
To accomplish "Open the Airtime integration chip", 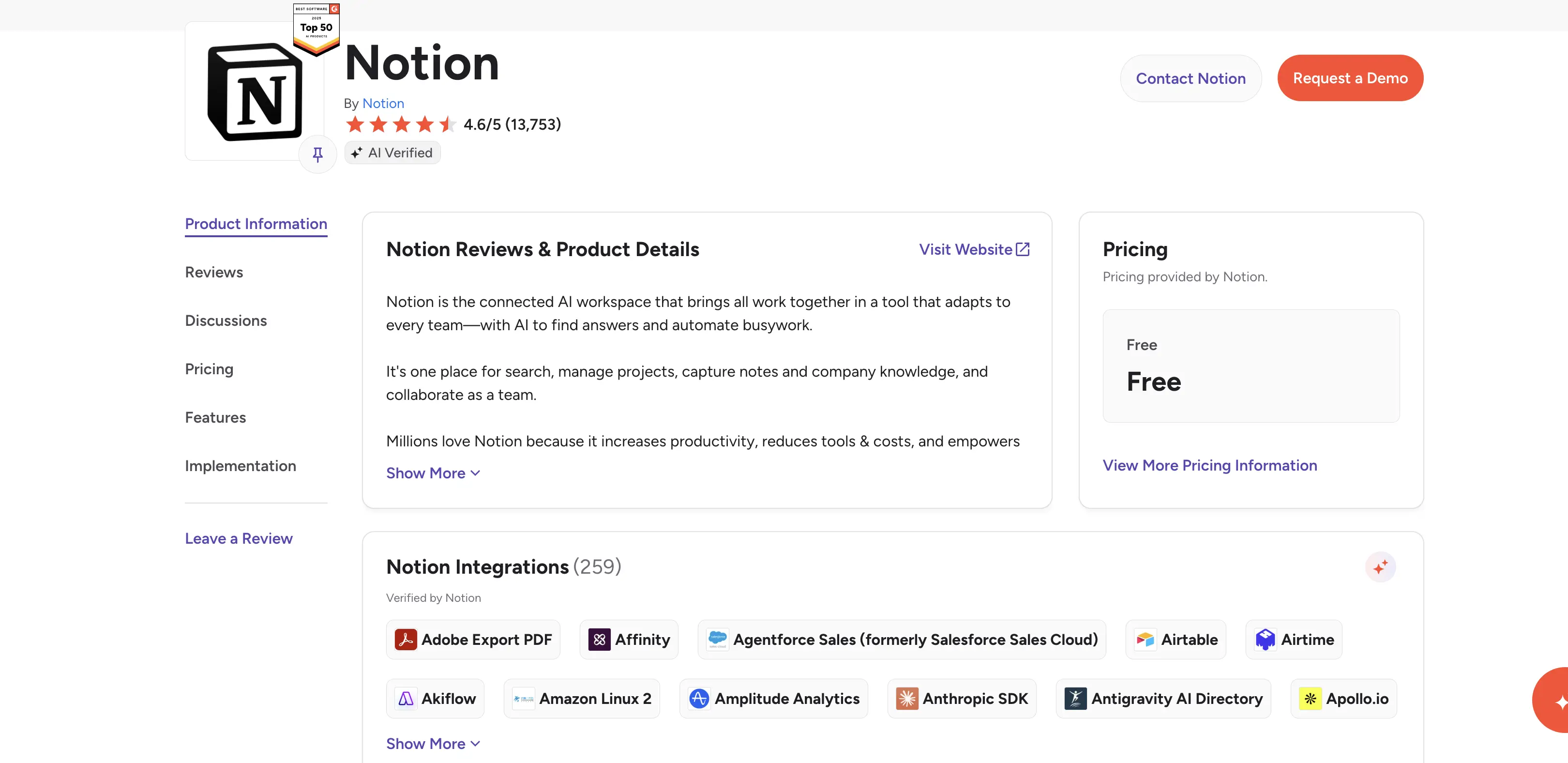I will [x=1294, y=640].
